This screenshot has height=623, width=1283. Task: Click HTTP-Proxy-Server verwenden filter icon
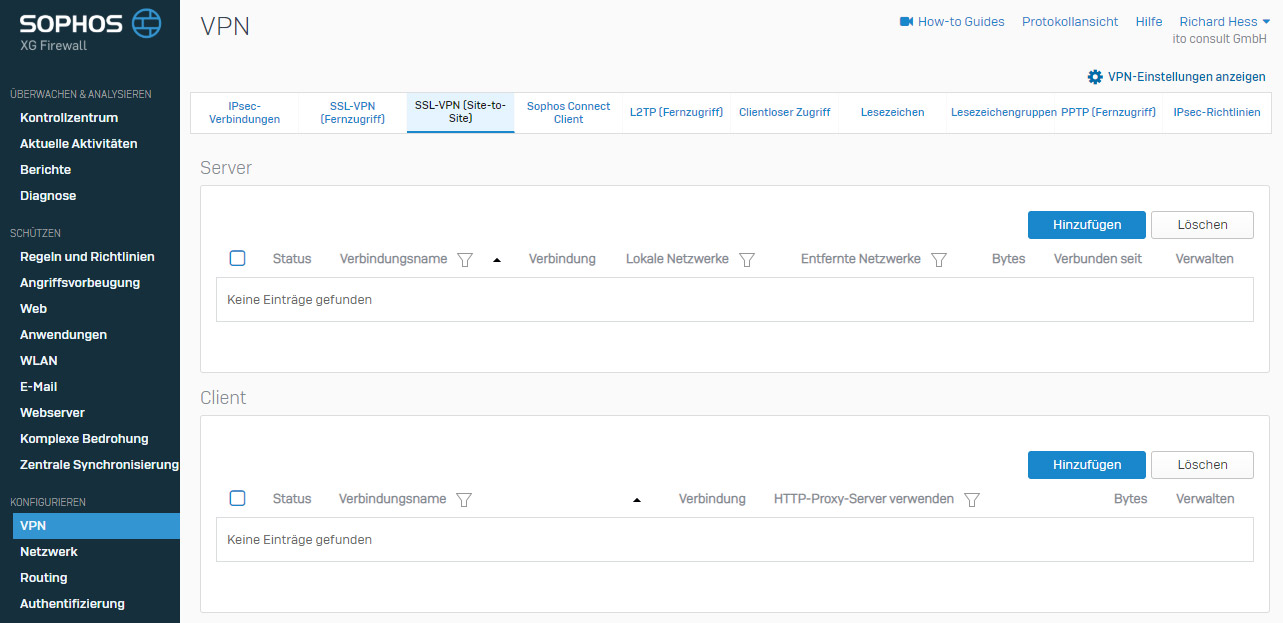(x=971, y=499)
